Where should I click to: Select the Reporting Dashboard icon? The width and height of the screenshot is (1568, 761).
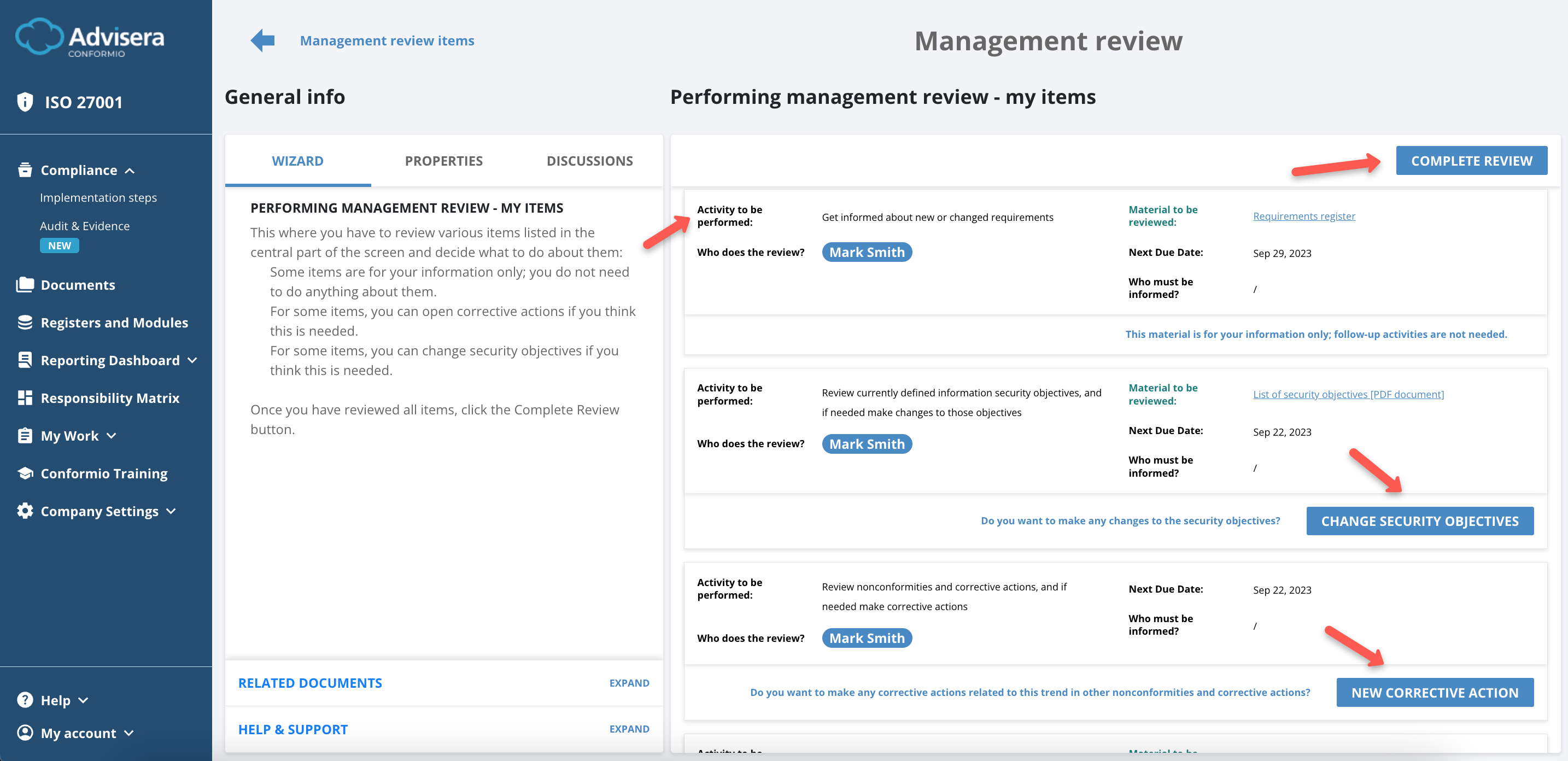25,360
